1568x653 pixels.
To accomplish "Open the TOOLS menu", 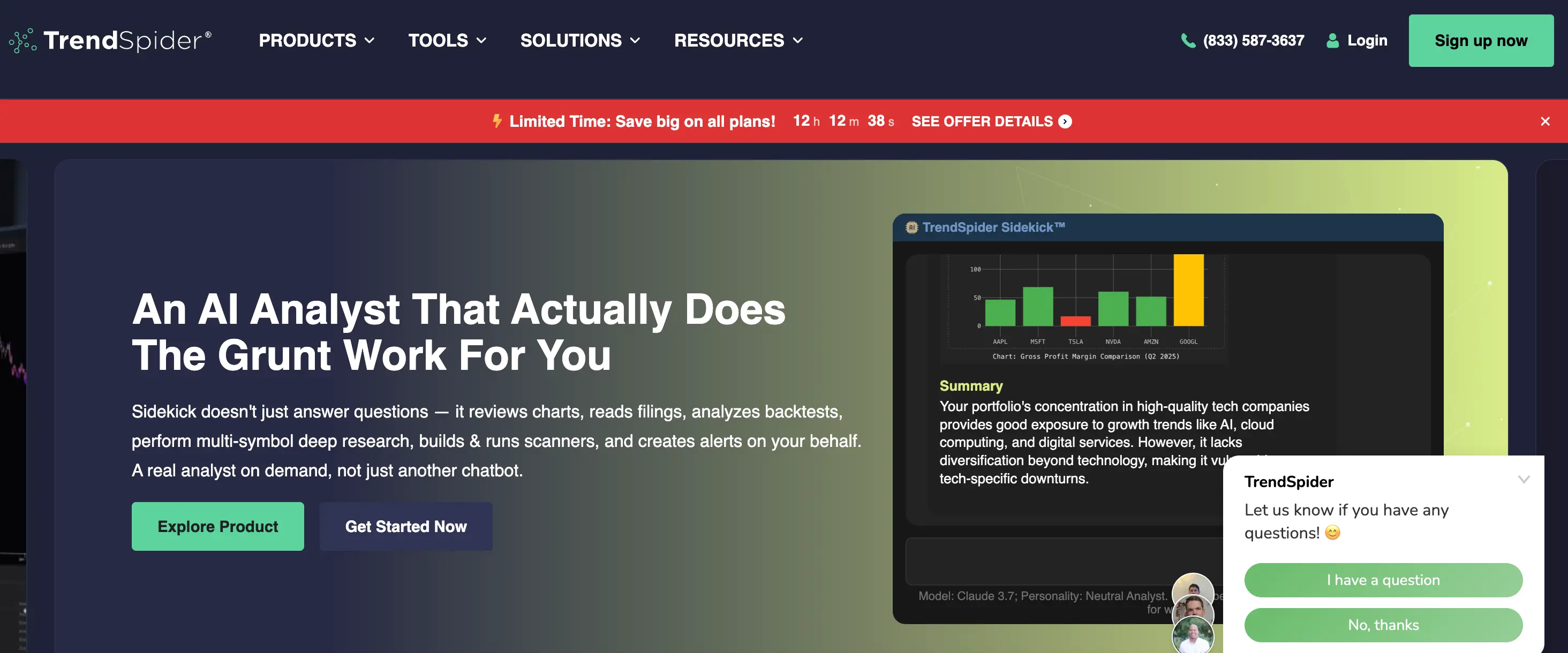I will (x=447, y=41).
